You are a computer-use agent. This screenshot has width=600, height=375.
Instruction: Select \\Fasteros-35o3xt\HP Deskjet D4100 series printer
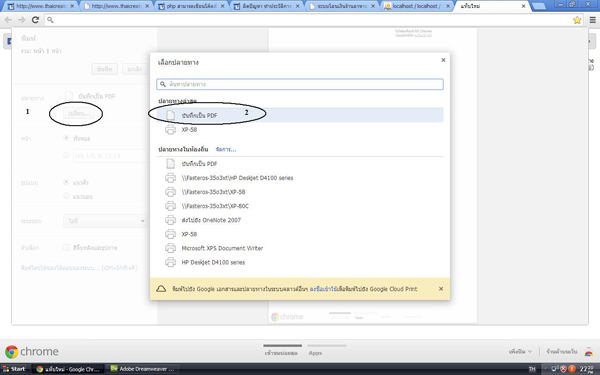[x=300, y=178]
